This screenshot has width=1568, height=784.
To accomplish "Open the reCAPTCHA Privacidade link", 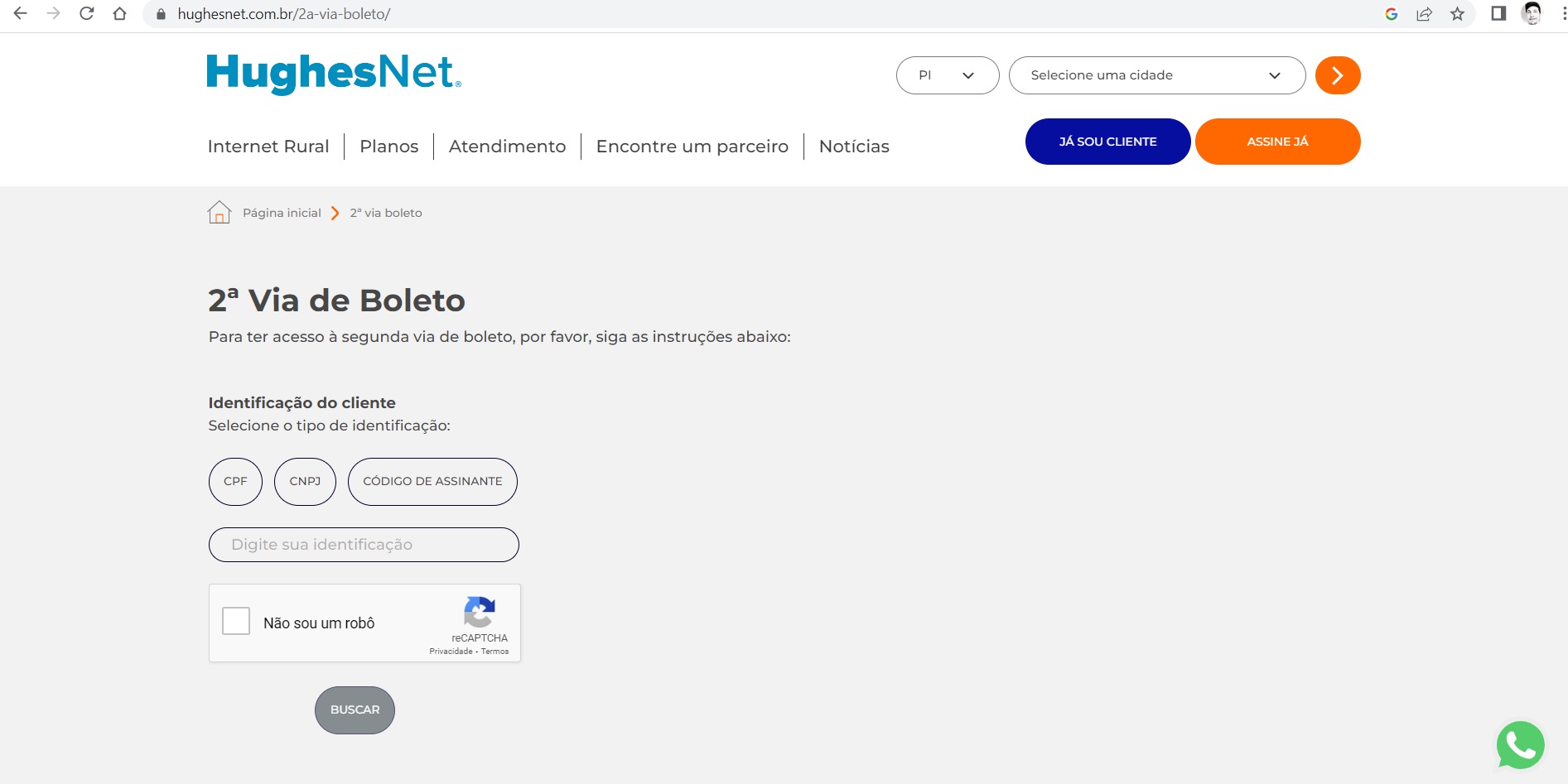I will point(451,652).
